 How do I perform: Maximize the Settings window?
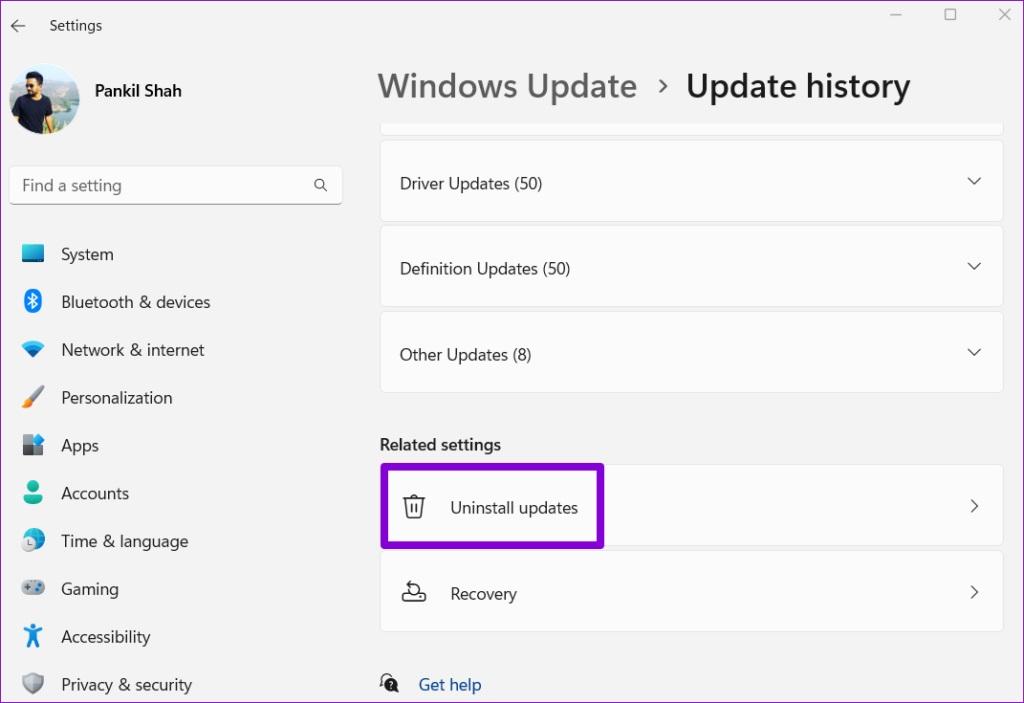pos(950,14)
